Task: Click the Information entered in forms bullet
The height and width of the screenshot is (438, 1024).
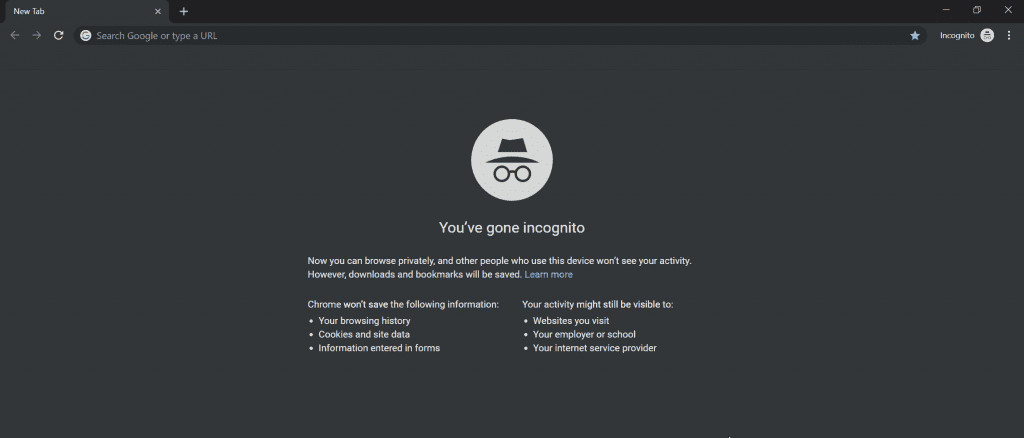Action: coord(379,348)
